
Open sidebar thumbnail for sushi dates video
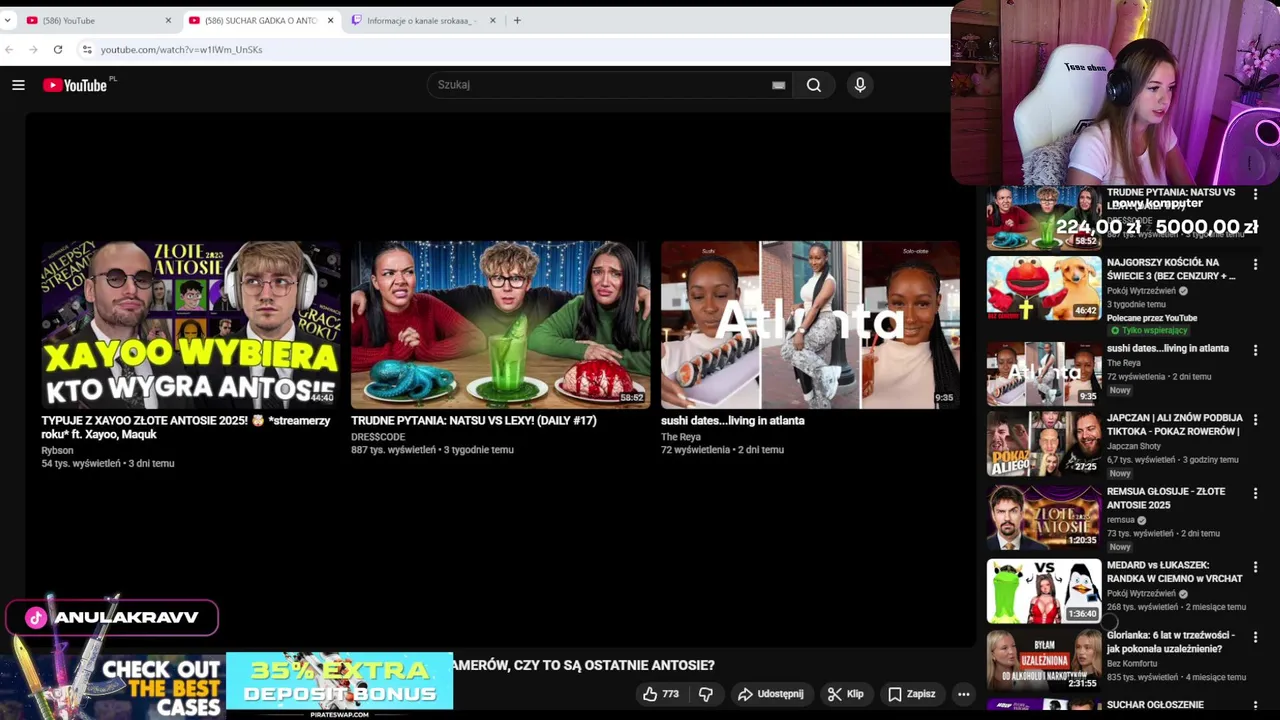point(1044,374)
